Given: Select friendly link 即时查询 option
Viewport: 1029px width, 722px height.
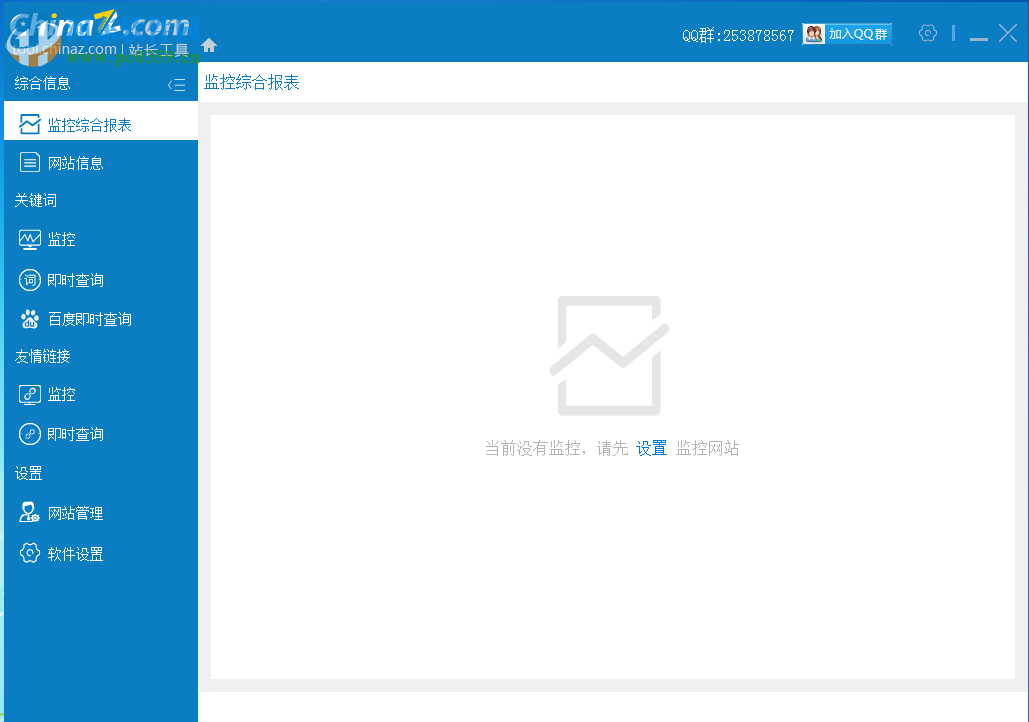Looking at the screenshot, I should click(75, 433).
